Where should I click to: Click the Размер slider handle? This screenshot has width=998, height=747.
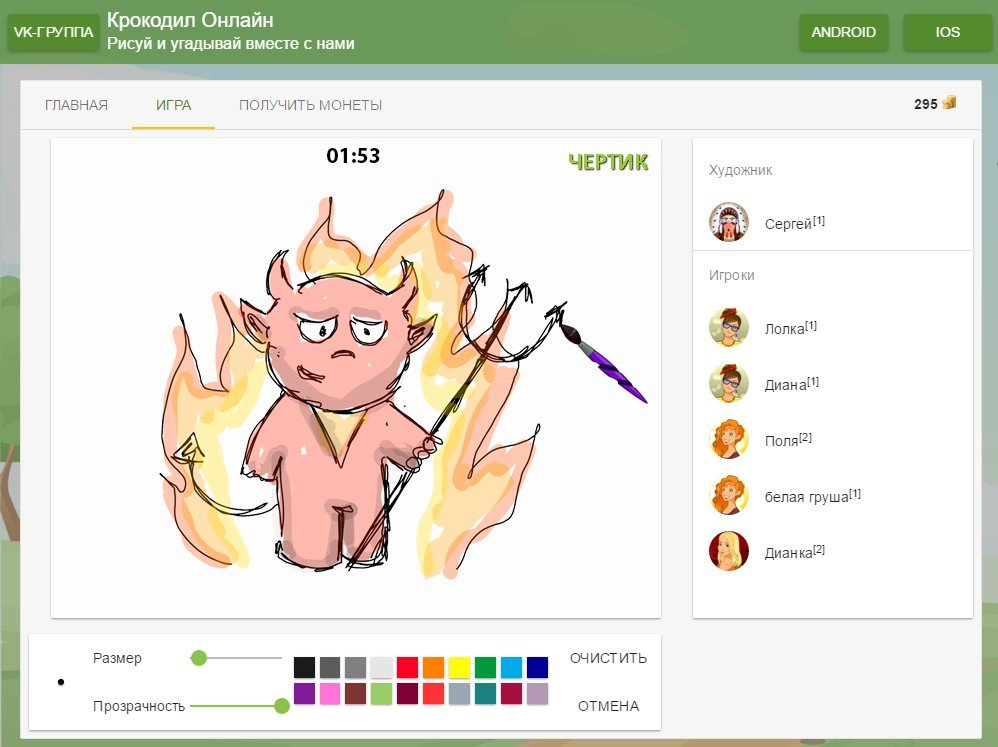(x=199, y=658)
